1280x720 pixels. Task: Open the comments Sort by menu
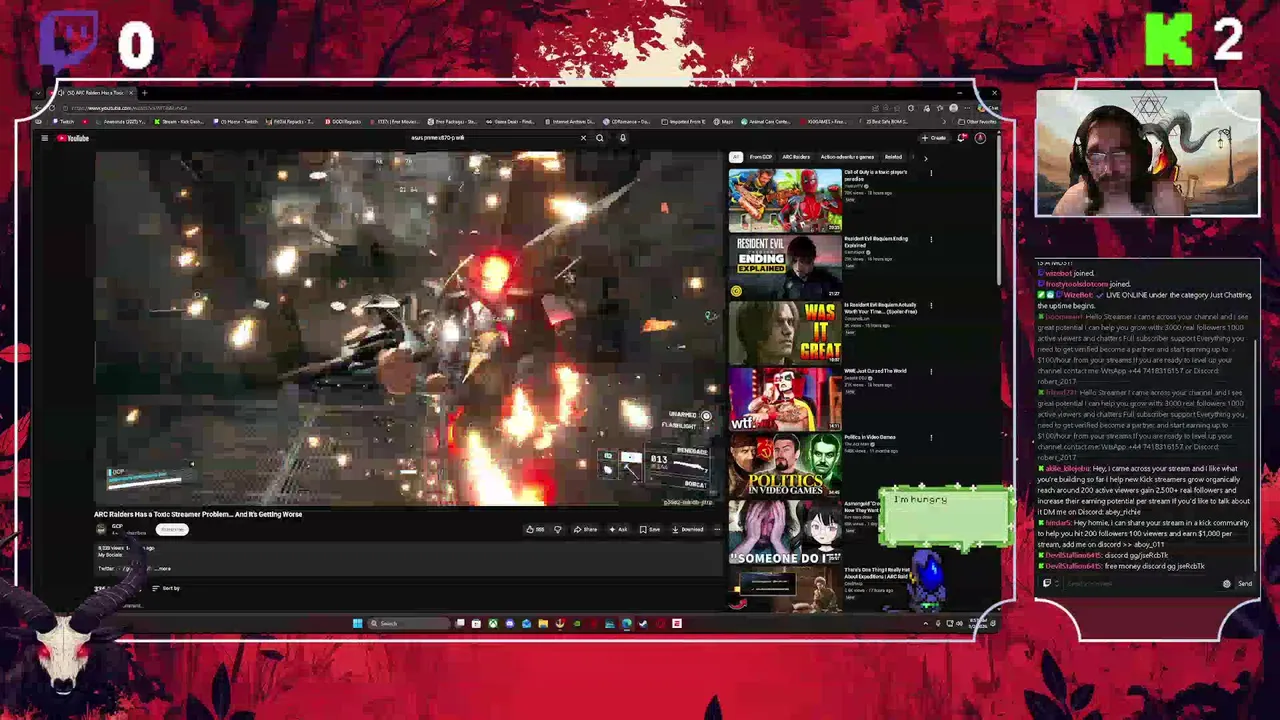[x=166, y=588]
